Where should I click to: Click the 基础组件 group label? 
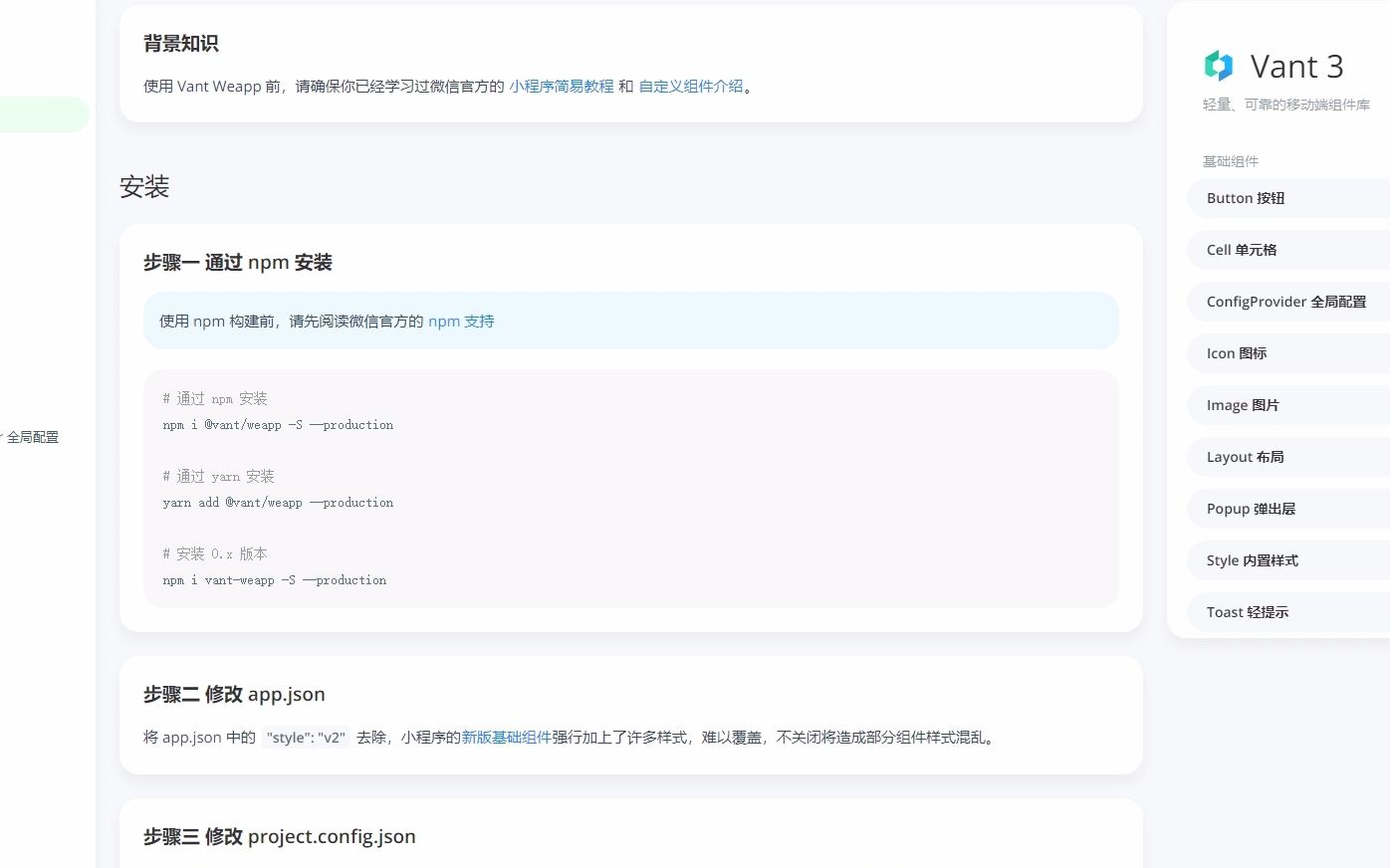[1231, 161]
